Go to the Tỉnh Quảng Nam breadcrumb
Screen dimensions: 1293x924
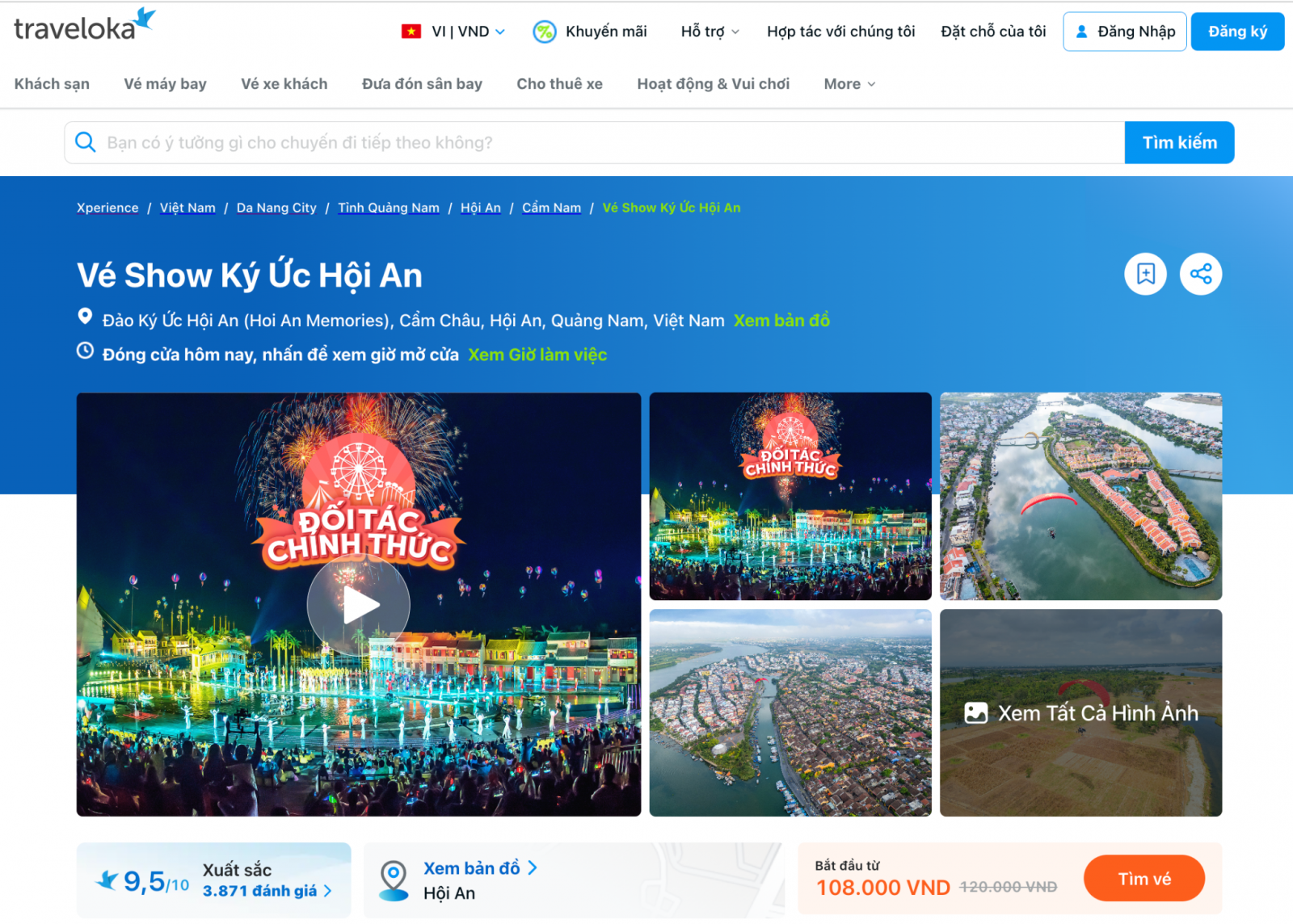point(389,208)
